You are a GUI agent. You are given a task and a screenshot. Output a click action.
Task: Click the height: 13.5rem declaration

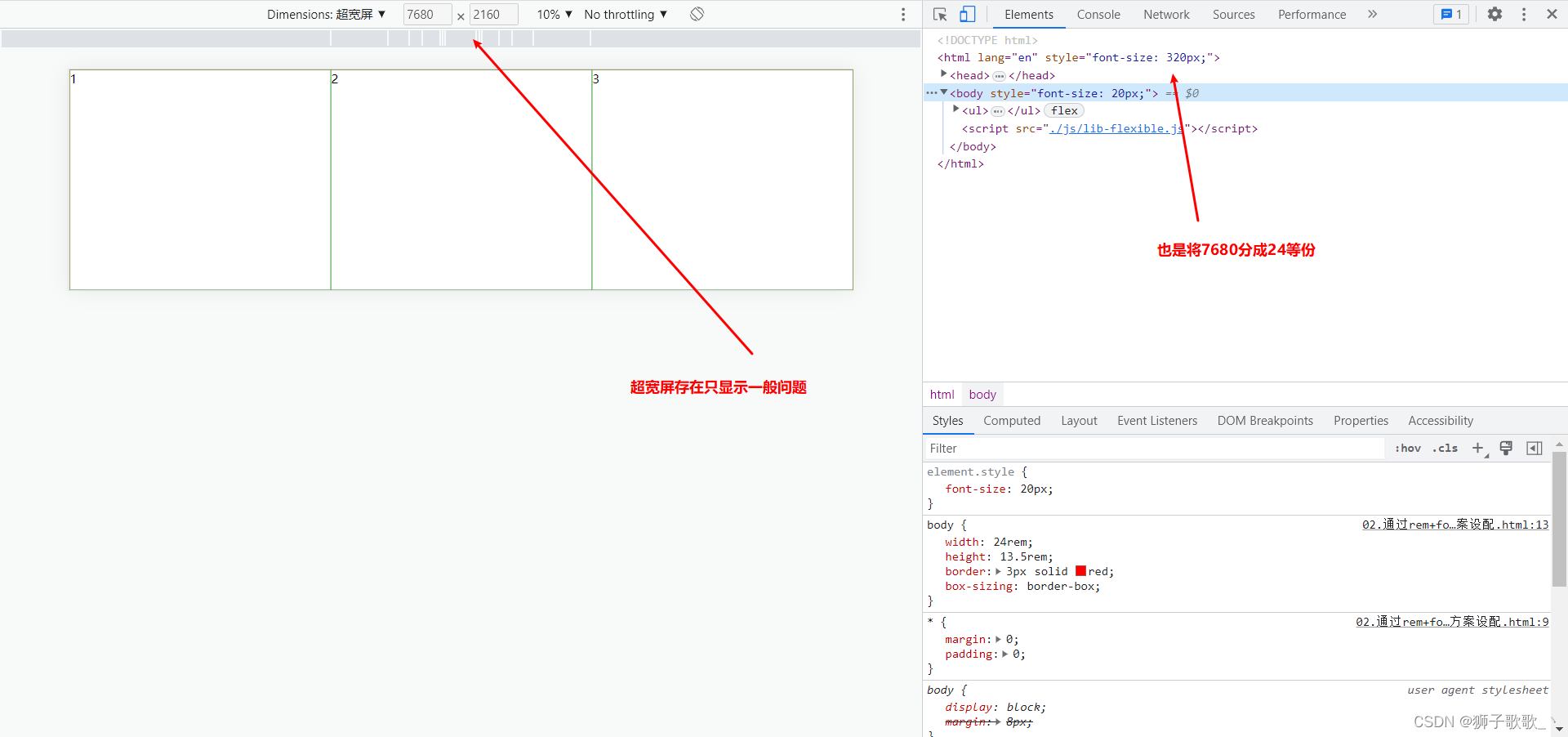tap(999, 556)
